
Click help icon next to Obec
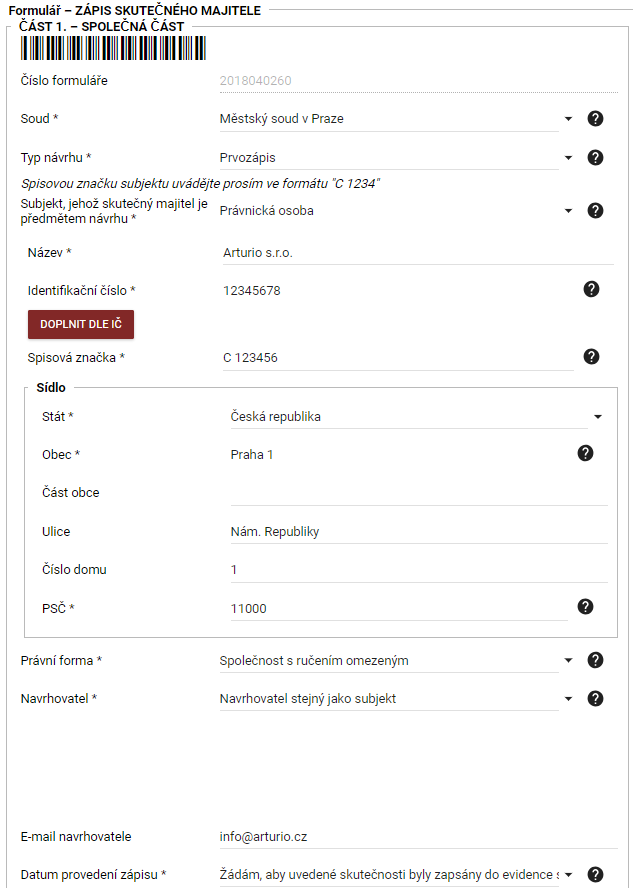pyautogui.click(x=585, y=453)
